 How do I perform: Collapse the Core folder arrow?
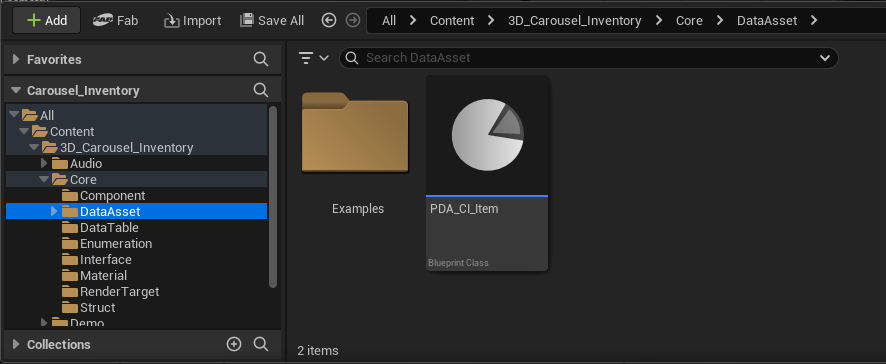(x=45, y=179)
